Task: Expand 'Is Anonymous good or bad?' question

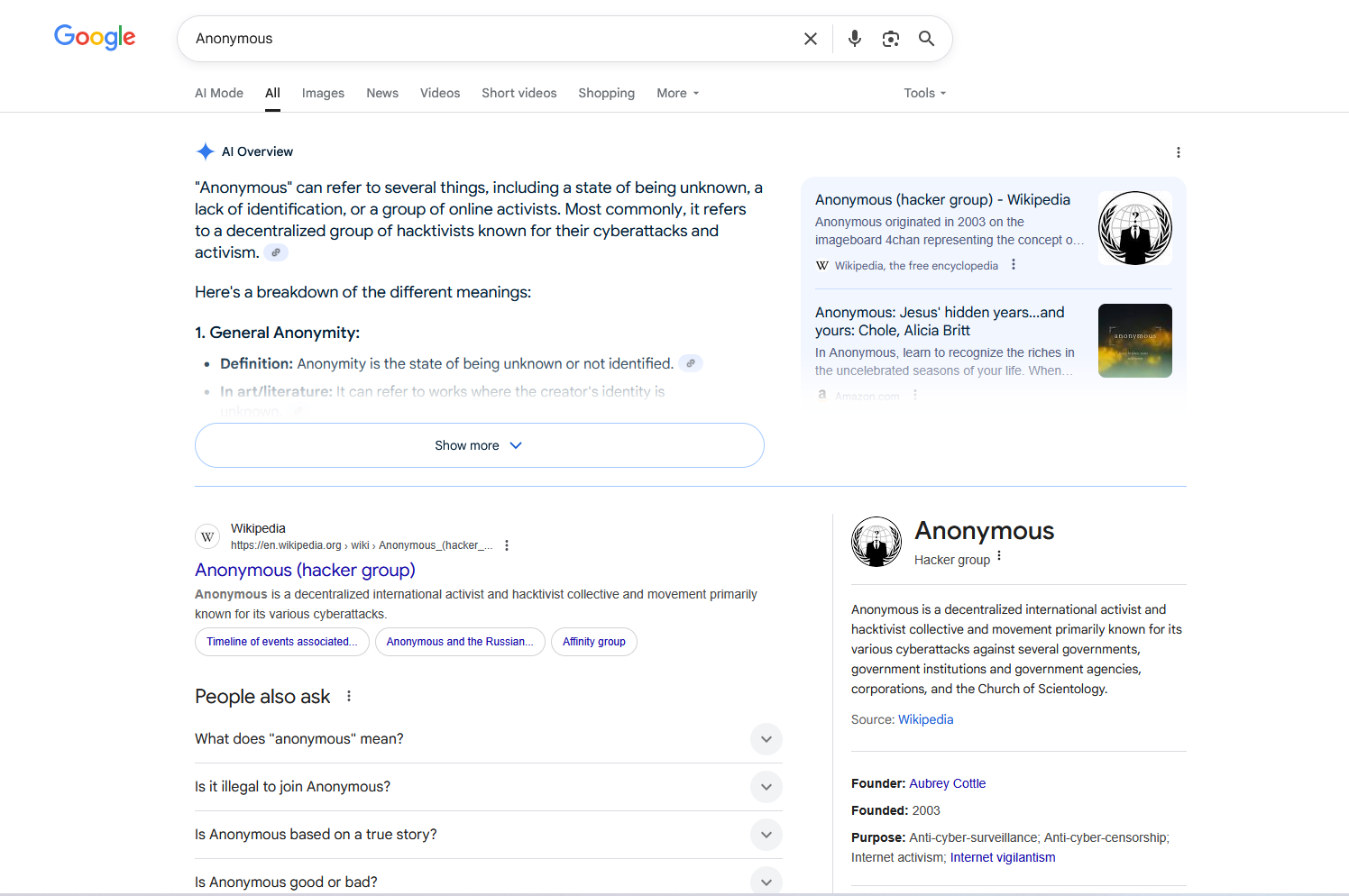Action: pos(488,882)
